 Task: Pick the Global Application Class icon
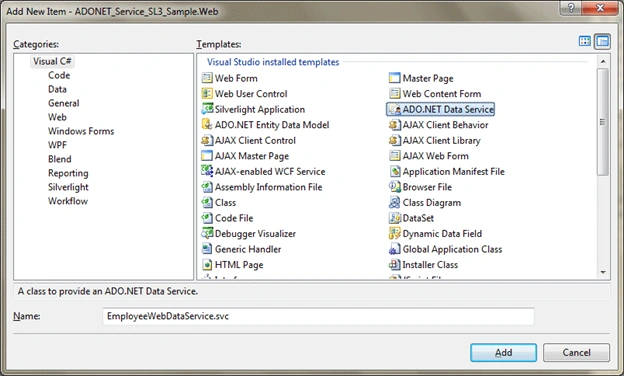pos(394,249)
